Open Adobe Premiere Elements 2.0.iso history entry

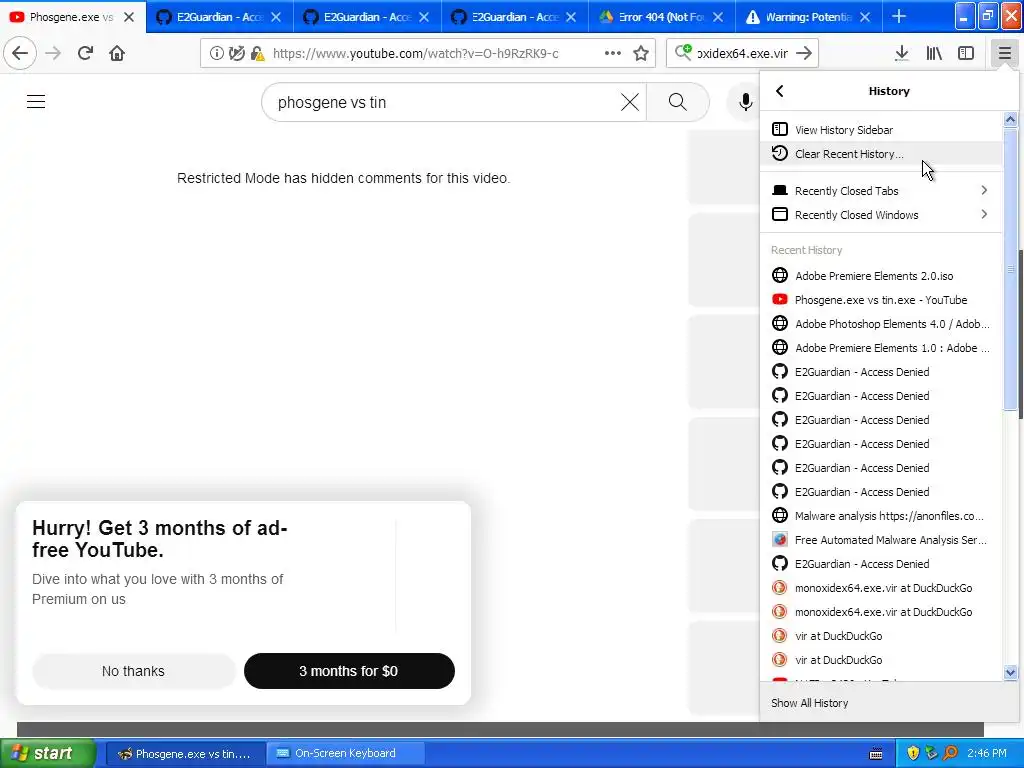pos(880,276)
